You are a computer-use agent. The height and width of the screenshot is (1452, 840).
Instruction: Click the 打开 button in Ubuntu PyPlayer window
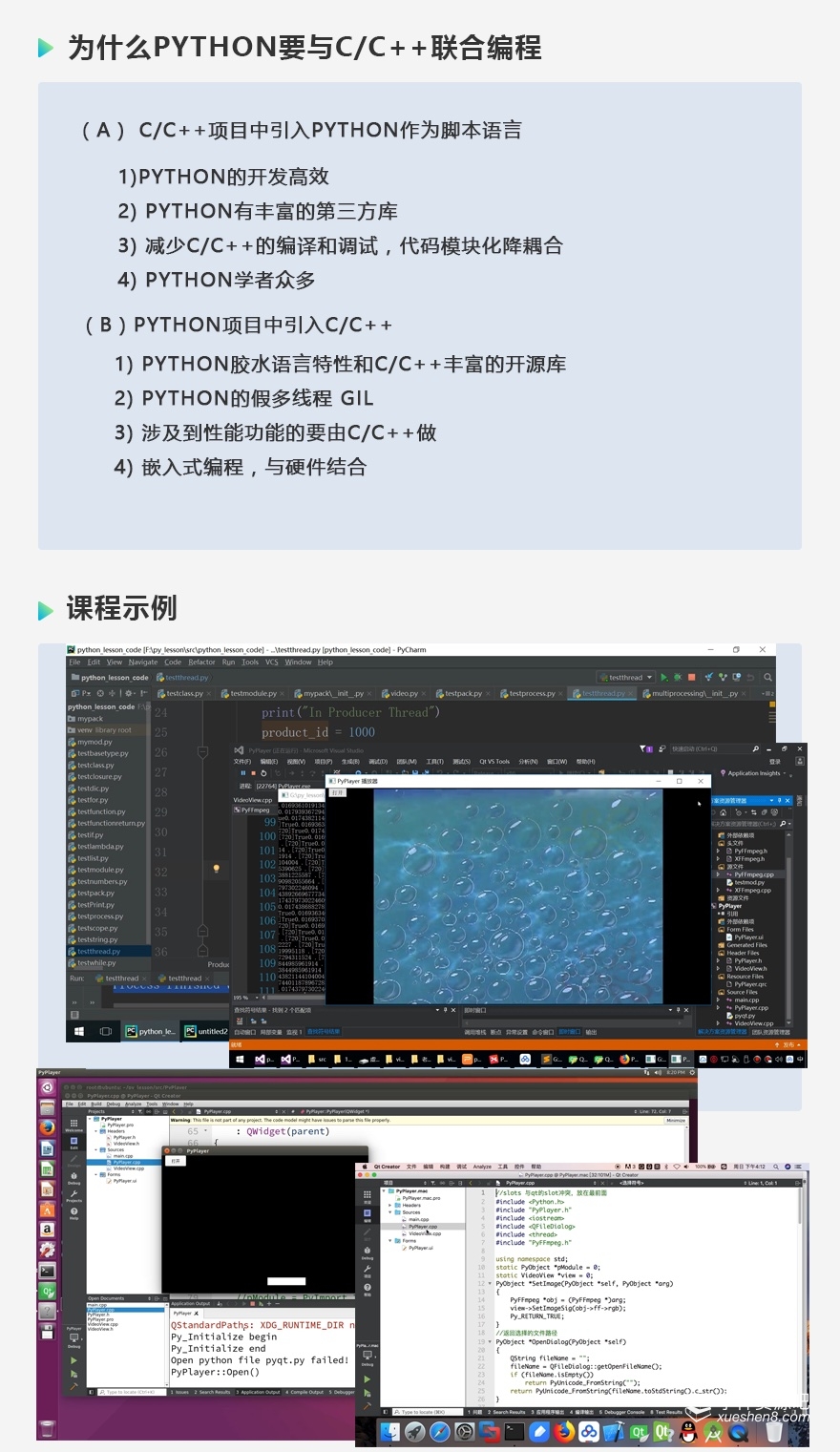176,1161
